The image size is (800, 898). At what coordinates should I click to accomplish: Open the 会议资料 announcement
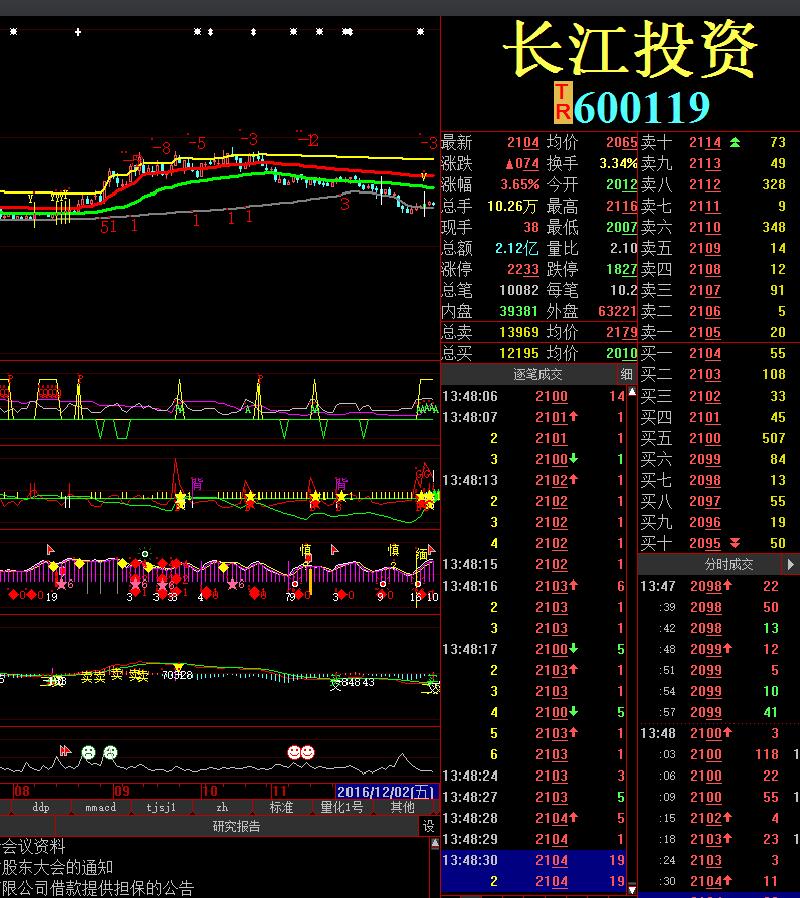point(33,846)
